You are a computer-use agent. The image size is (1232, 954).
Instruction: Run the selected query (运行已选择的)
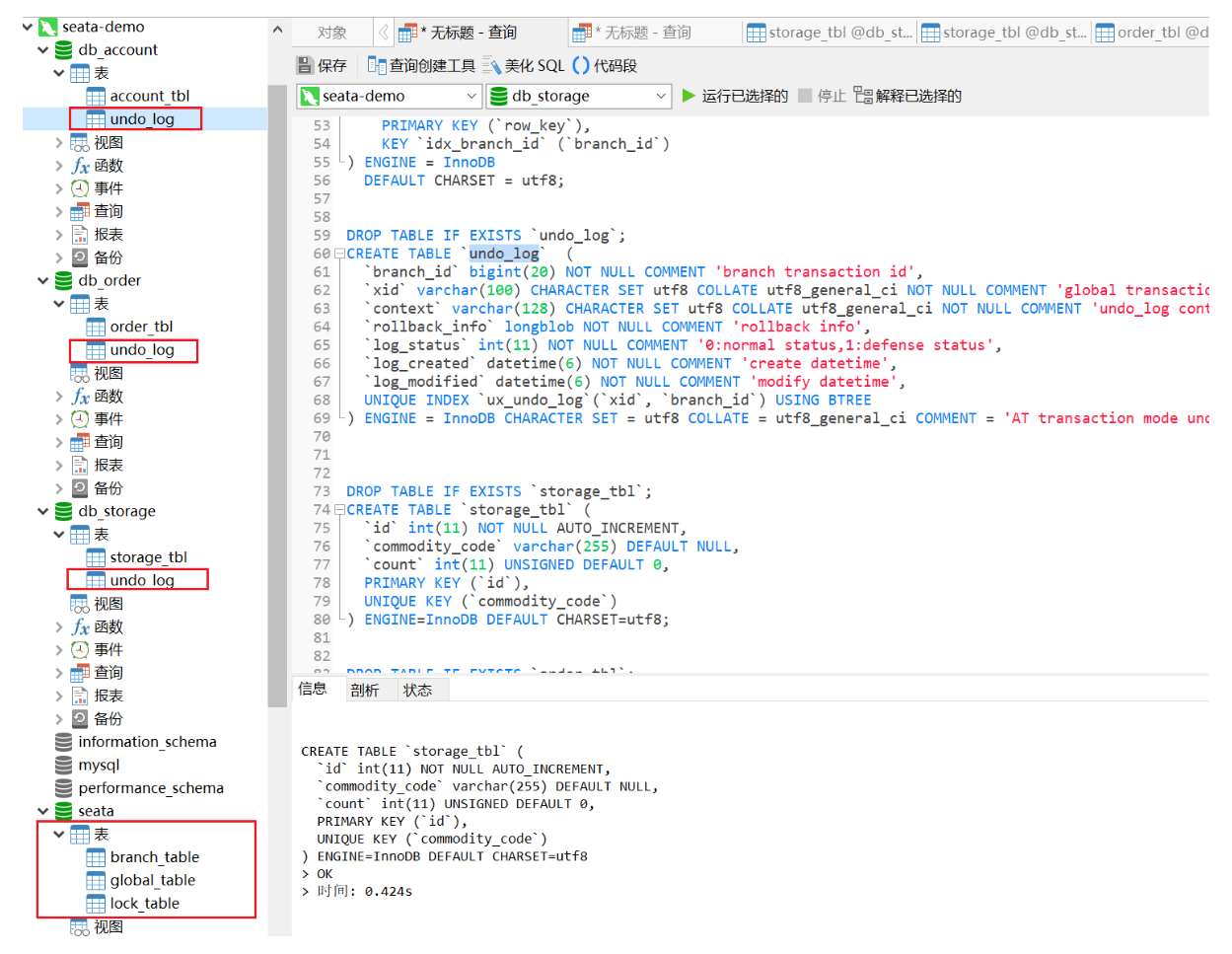tap(735, 96)
